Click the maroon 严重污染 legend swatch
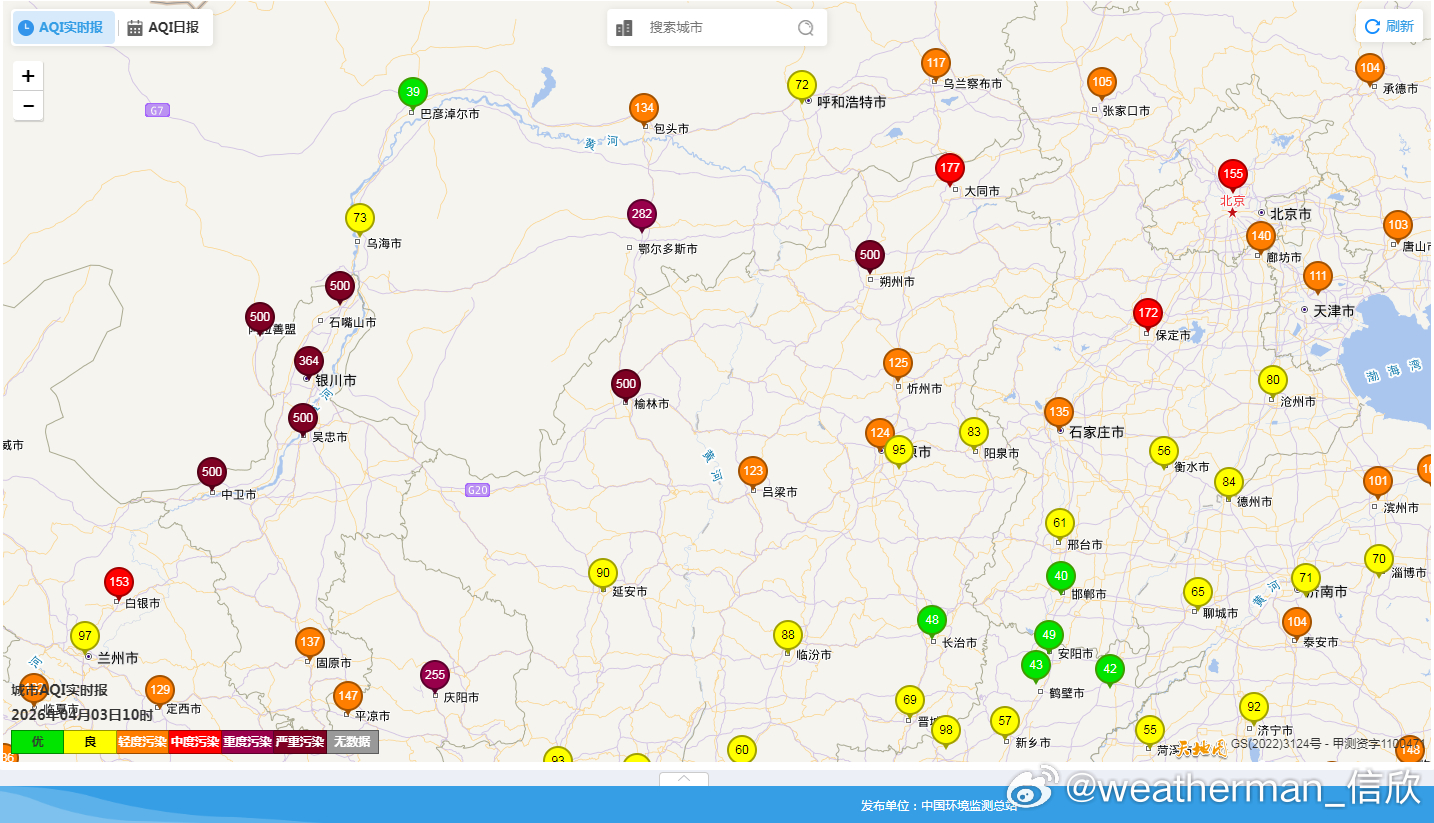 [x=300, y=742]
